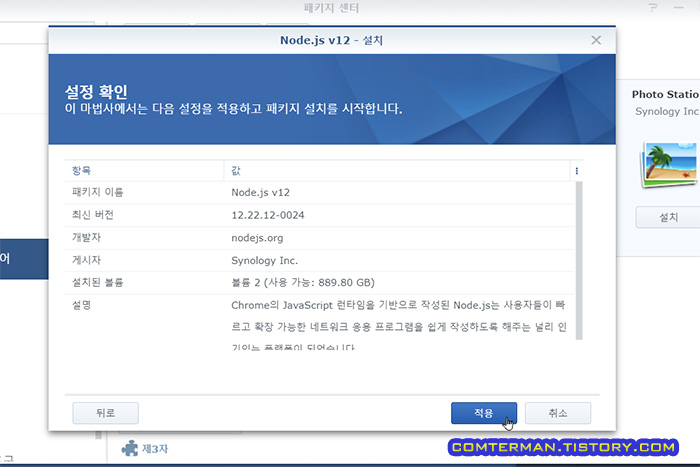Screen dimensions: 700x467
Task: Select the 게시자 row label
Action: [86, 260]
